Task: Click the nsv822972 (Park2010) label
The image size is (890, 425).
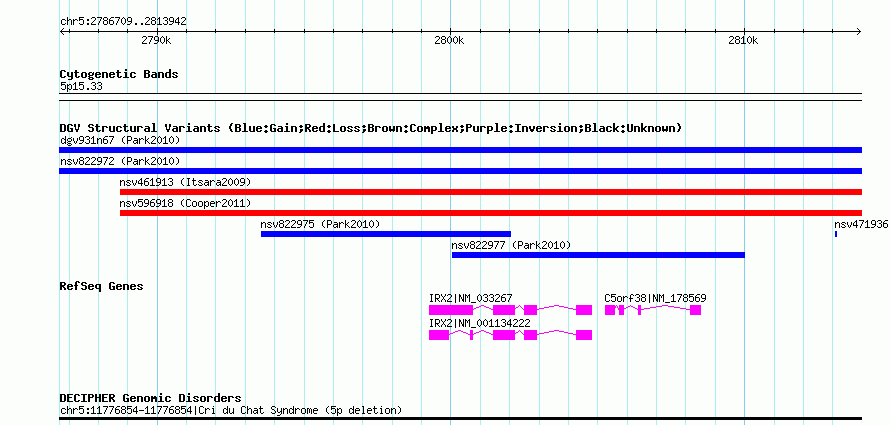Action: pyautogui.click(x=120, y=161)
